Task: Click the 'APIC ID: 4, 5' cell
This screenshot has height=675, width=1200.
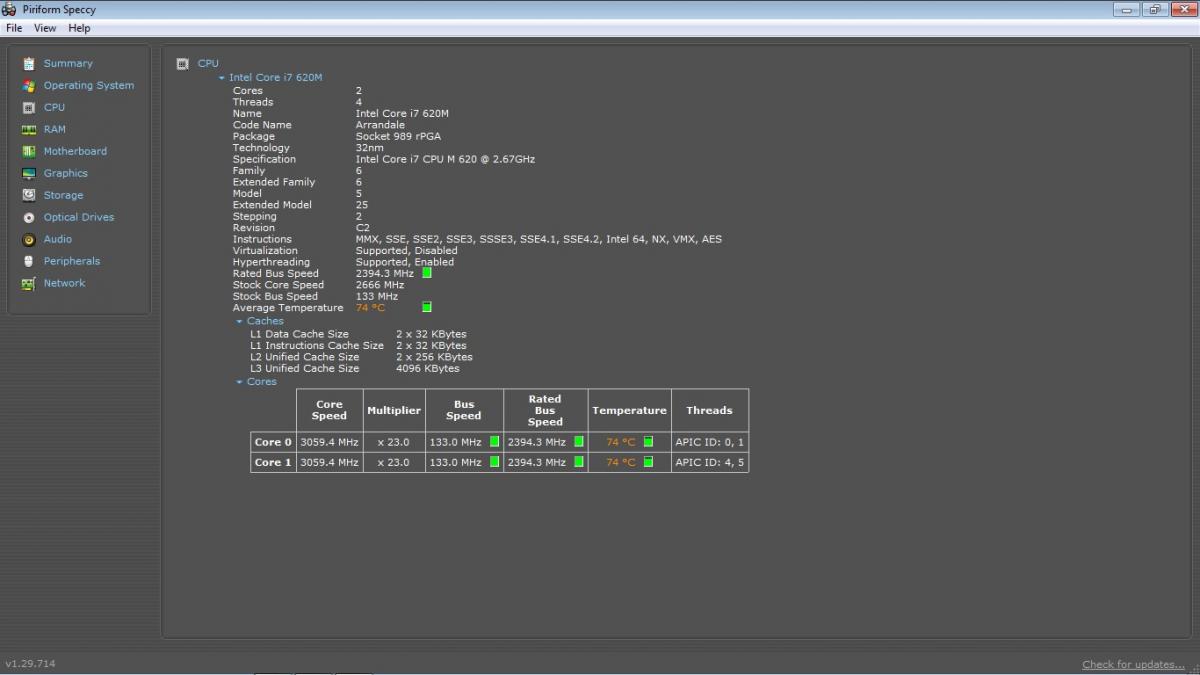Action: 709,462
